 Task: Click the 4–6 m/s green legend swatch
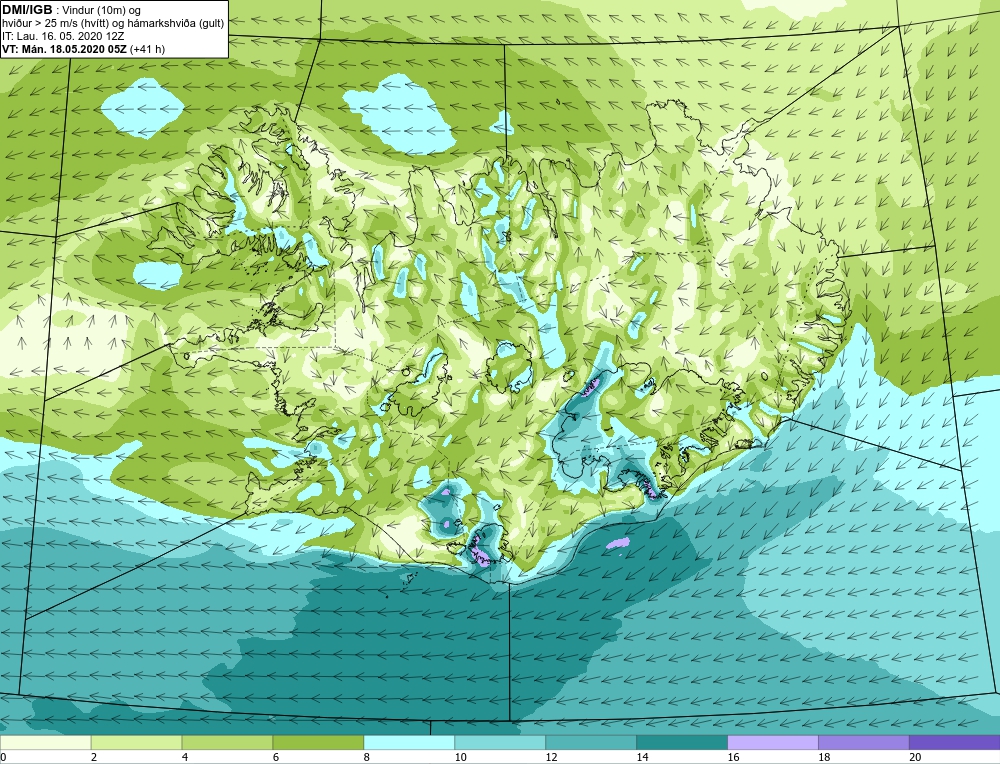(227, 742)
